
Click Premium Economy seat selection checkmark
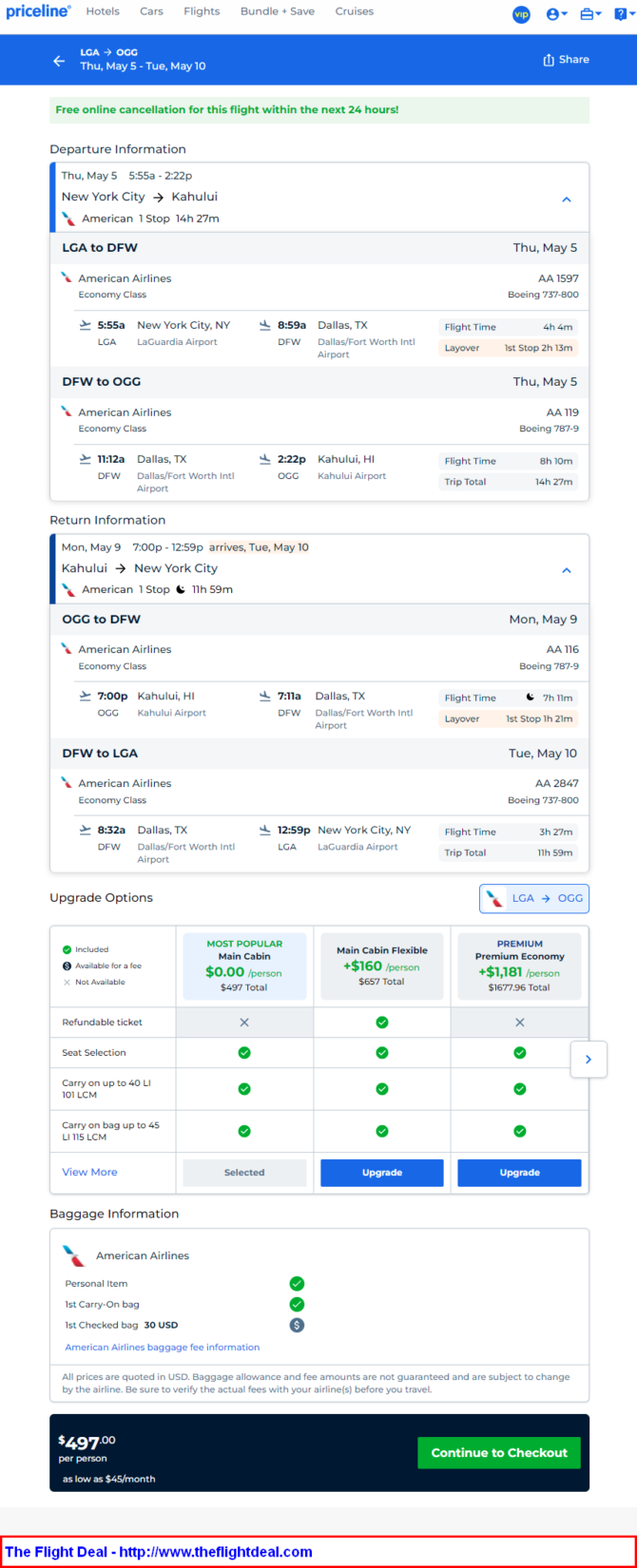pos(519,1053)
